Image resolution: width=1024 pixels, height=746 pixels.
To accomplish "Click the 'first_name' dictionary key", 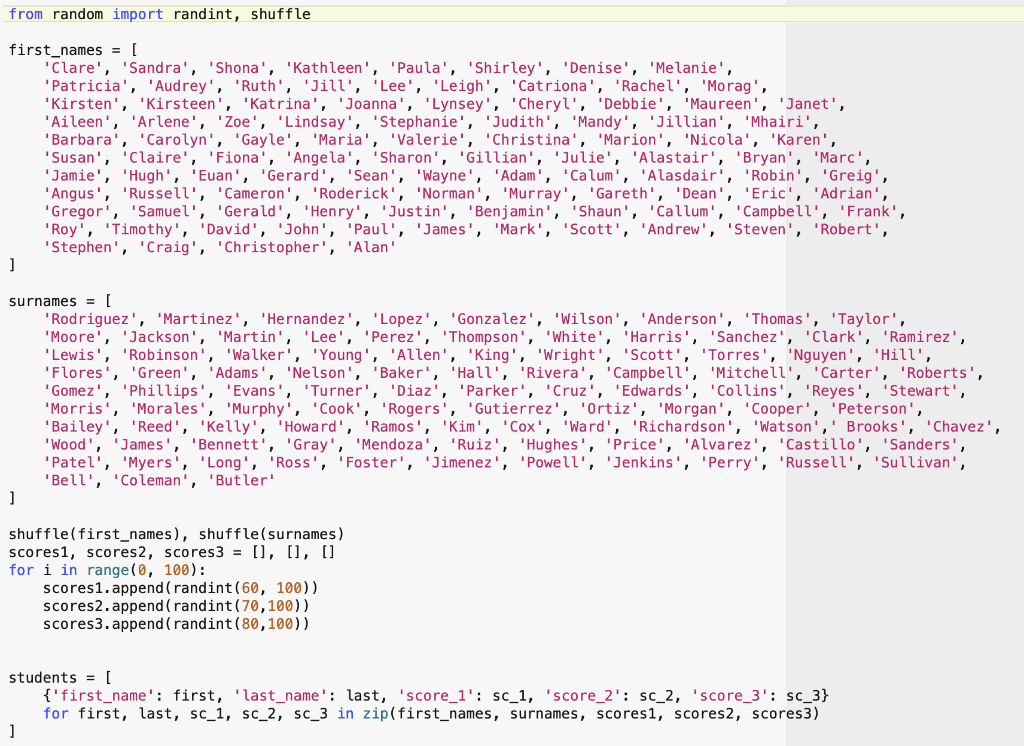I will pyautogui.click(x=103, y=696).
